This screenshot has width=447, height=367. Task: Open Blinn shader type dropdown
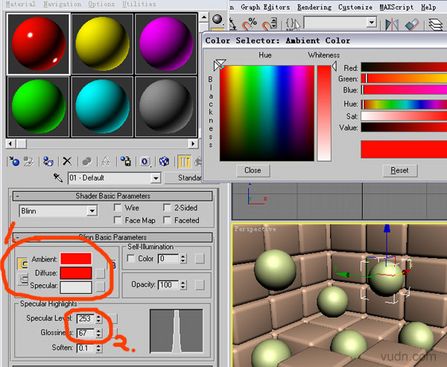tap(92, 211)
